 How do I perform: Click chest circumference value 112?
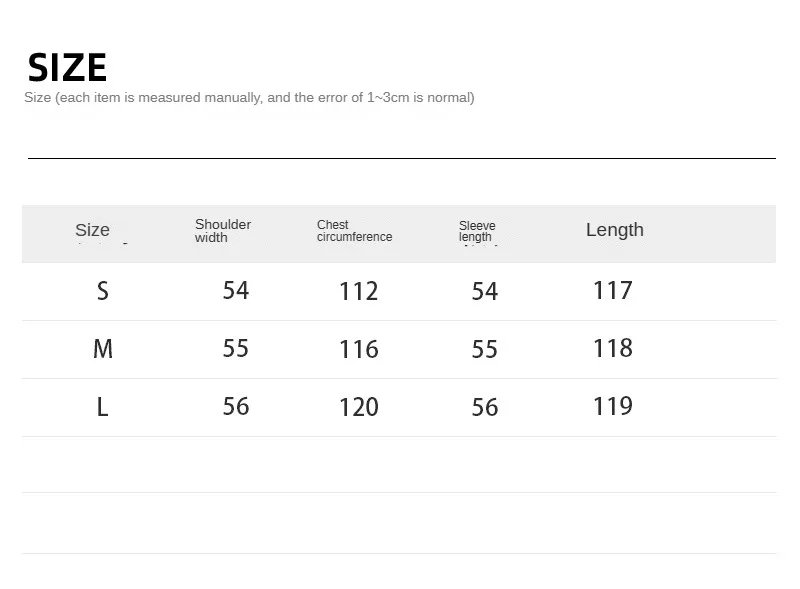coord(358,292)
